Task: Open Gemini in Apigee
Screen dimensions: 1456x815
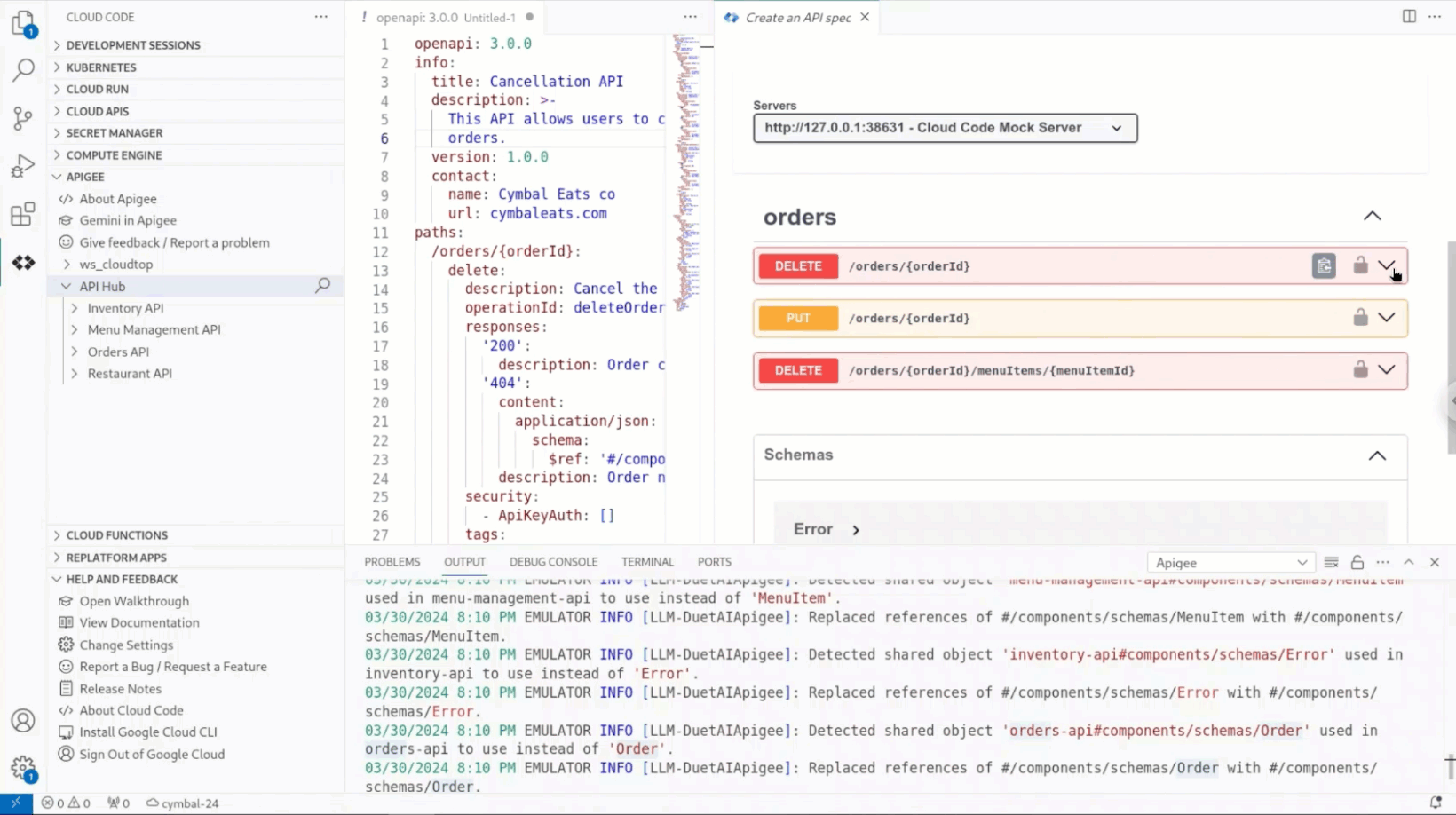Action: [x=128, y=220]
